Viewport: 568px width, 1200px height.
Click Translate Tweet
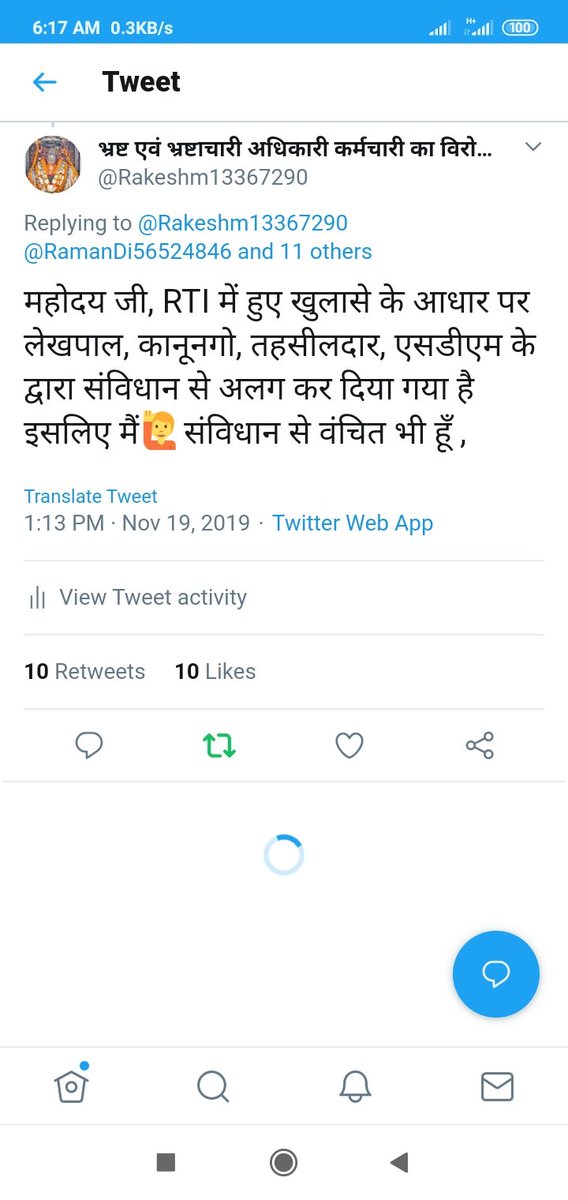coord(91,496)
